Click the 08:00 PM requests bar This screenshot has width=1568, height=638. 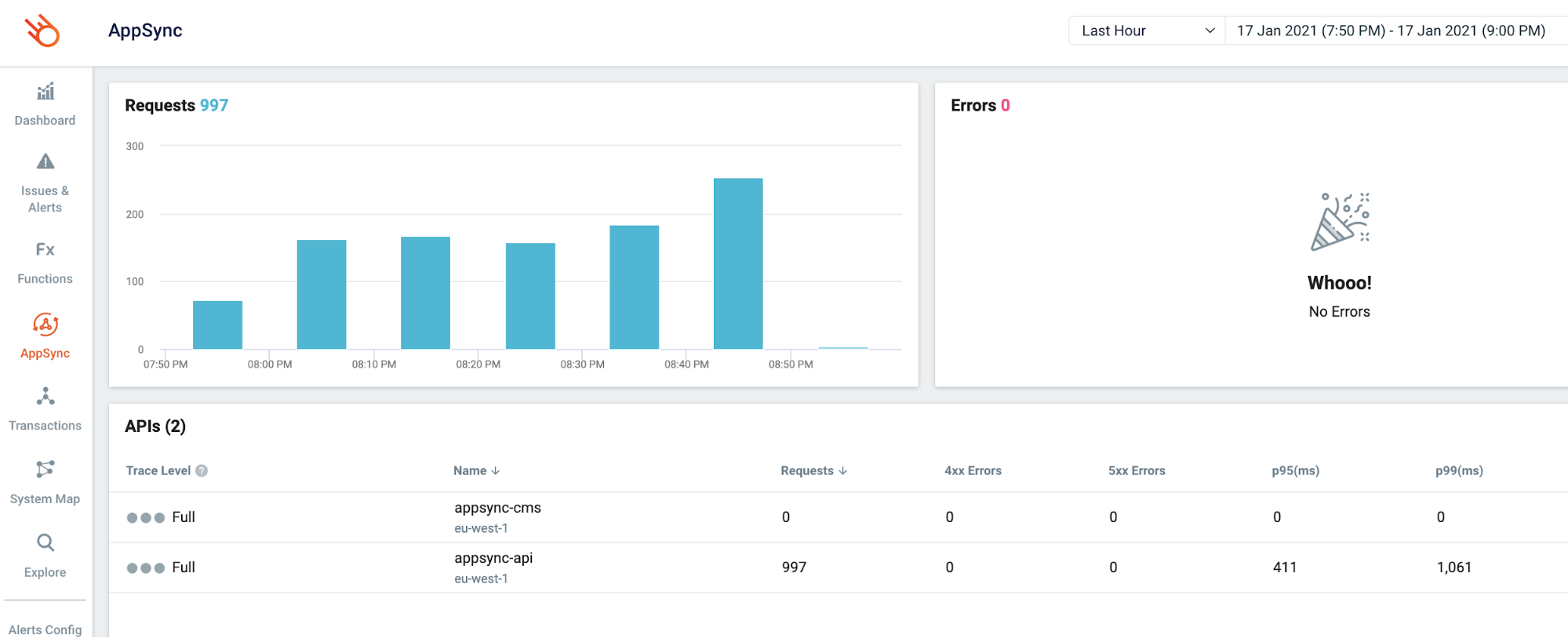(322, 294)
